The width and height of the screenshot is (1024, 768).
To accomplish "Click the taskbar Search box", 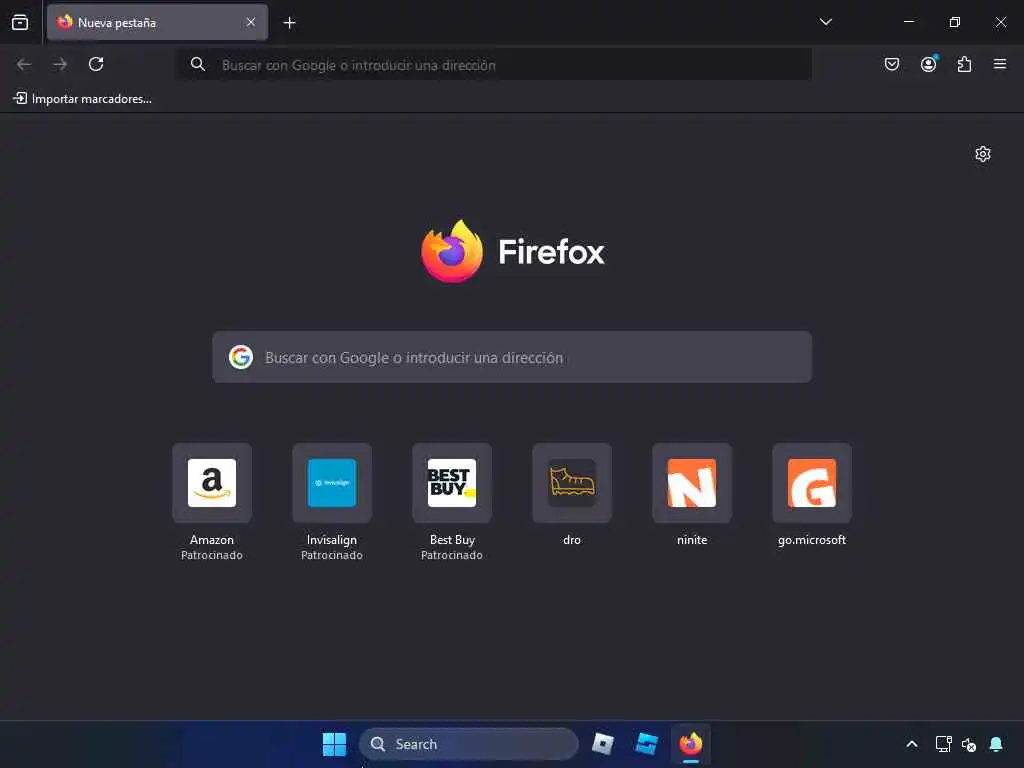I will pyautogui.click(x=469, y=744).
